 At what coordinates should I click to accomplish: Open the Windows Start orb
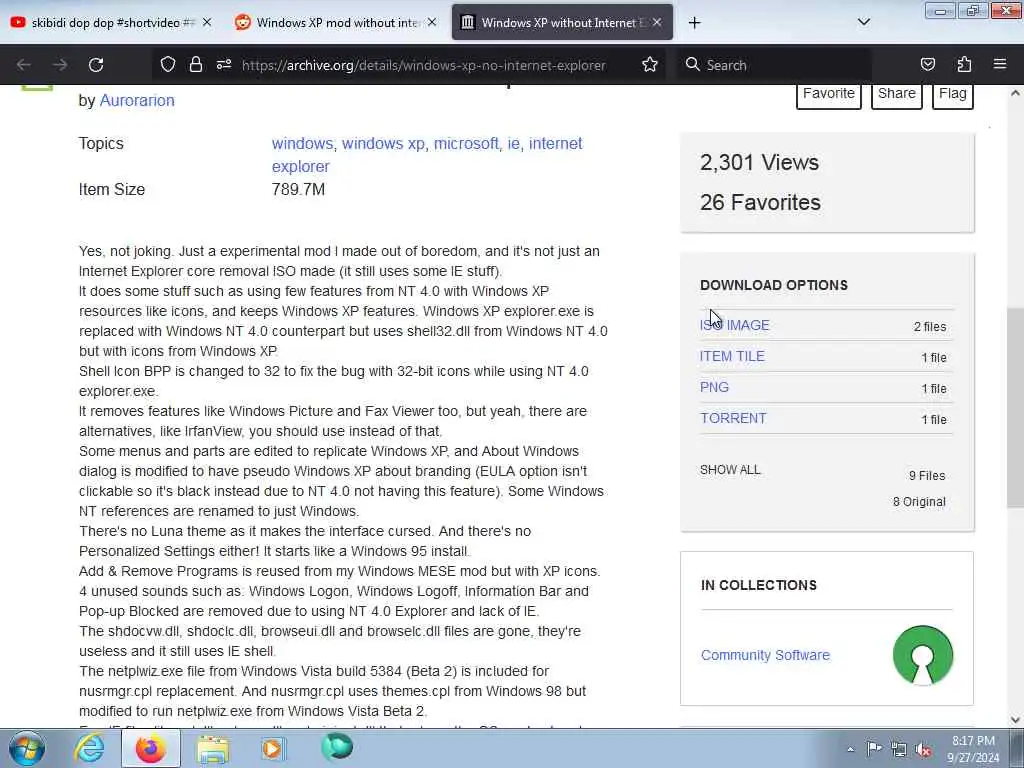click(27, 748)
